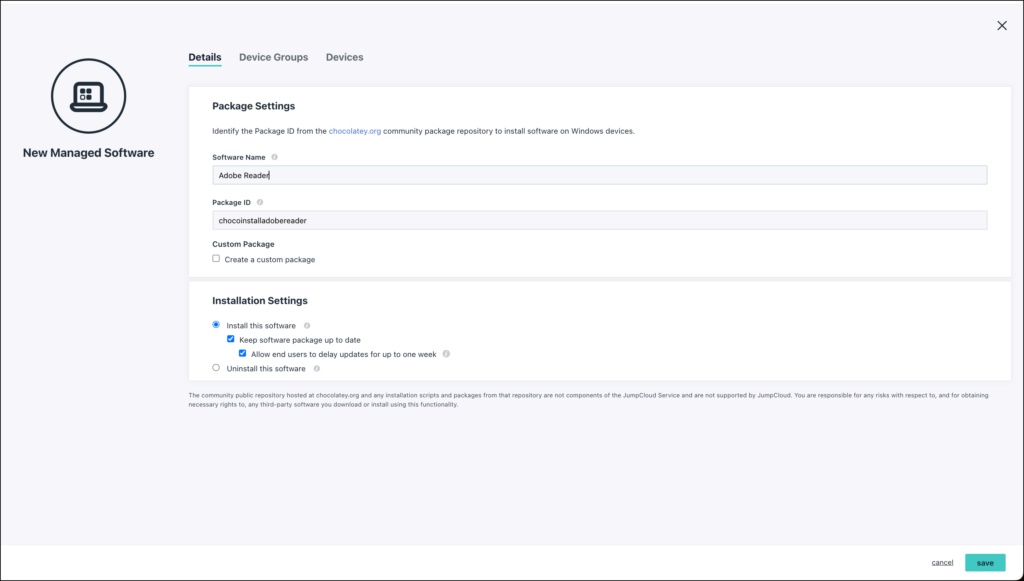
Task: Switch to the Device Groups tab
Action: click(273, 57)
